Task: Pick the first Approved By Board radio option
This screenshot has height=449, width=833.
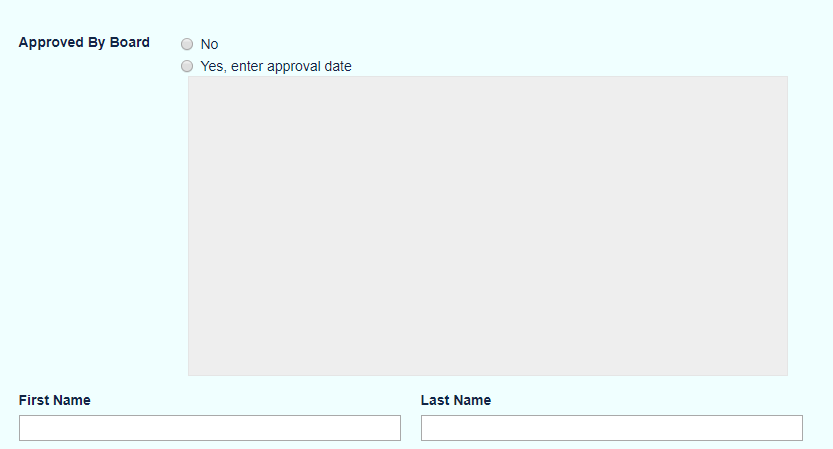Action: (x=186, y=44)
